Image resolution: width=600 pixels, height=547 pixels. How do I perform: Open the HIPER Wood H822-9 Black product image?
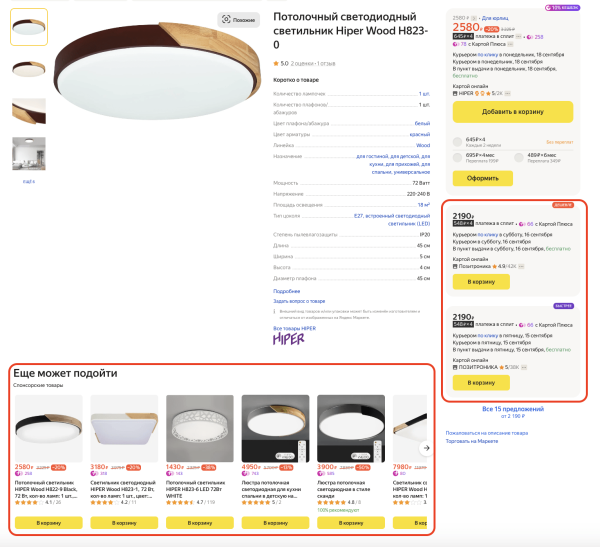49,428
